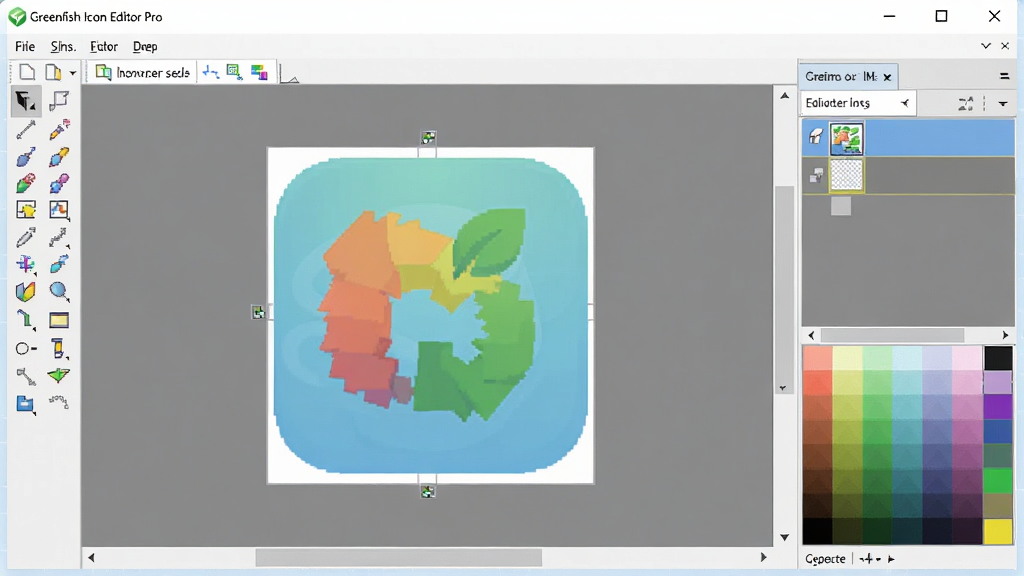Viewport: 1024px width, 576px height.
Task: Open the File menu
Action: (x=25, y=46)
